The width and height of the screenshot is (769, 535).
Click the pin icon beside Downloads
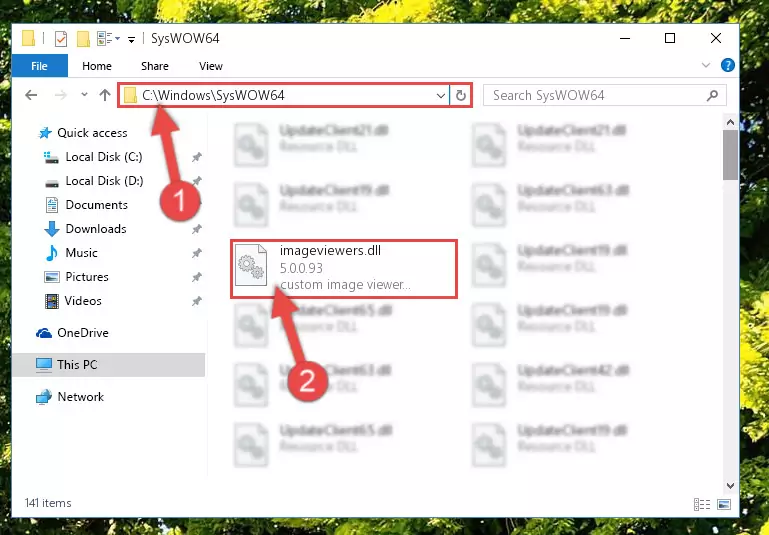(197, 229)
